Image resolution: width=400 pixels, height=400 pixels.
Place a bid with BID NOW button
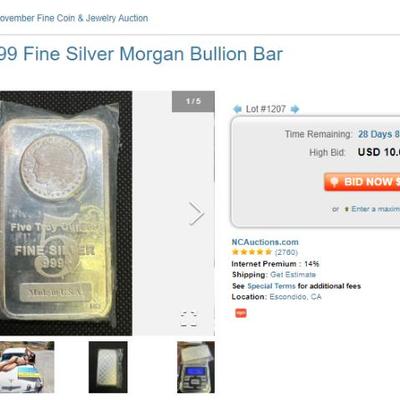[x=362, y=182]
